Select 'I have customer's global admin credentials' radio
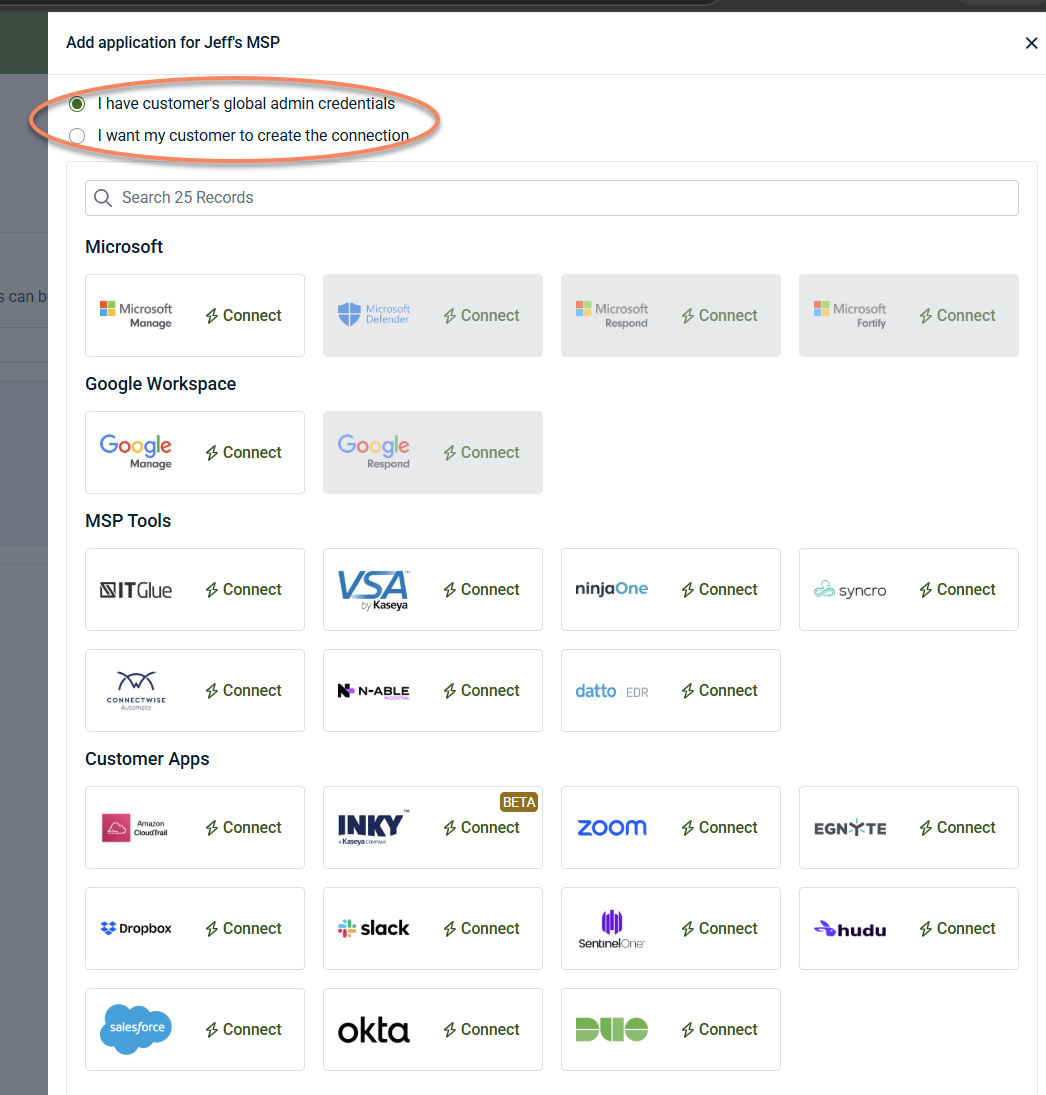 (78, 104)
